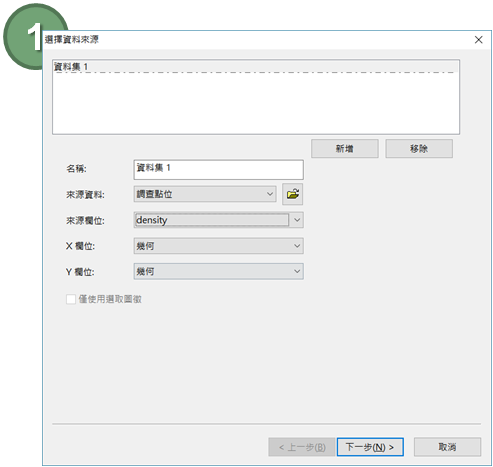Proceed with the 下一步(N) button
Screen dimensions: 493x467
pos(370,447)
